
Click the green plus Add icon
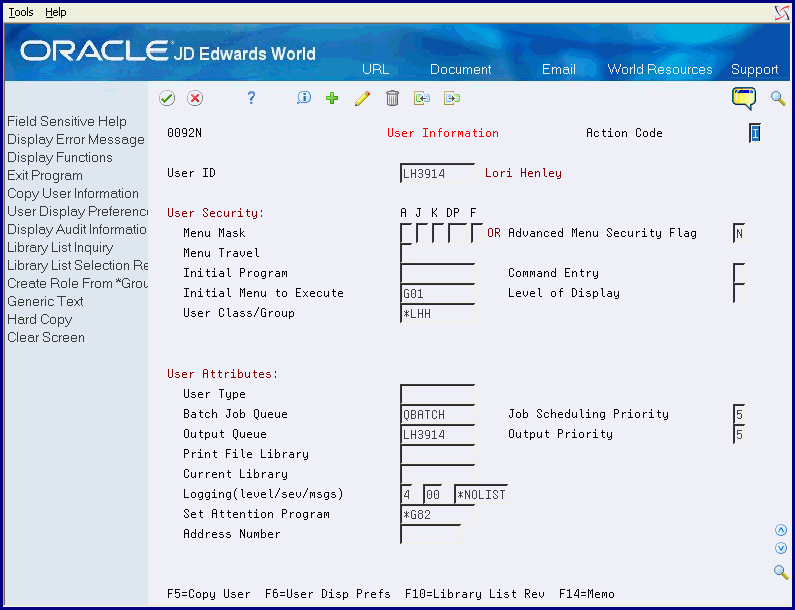coord(332,98)
